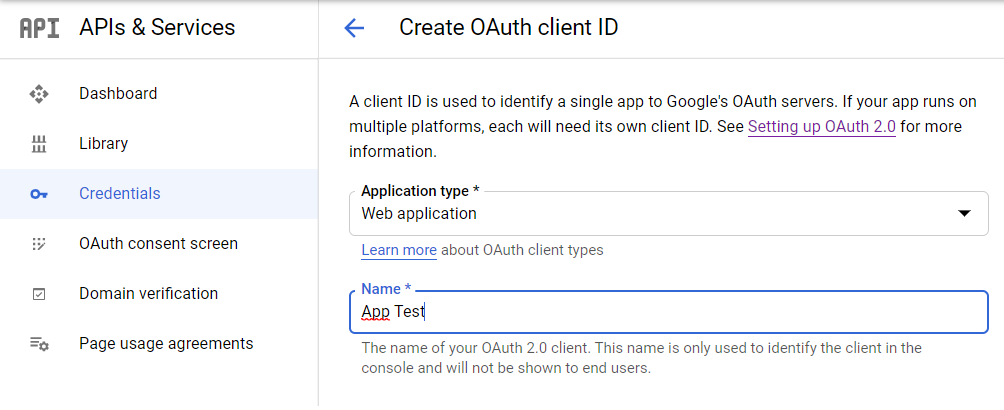Select Credentials in the sidebar
The width and height of the screenshot is (1004, 410).
120,194
